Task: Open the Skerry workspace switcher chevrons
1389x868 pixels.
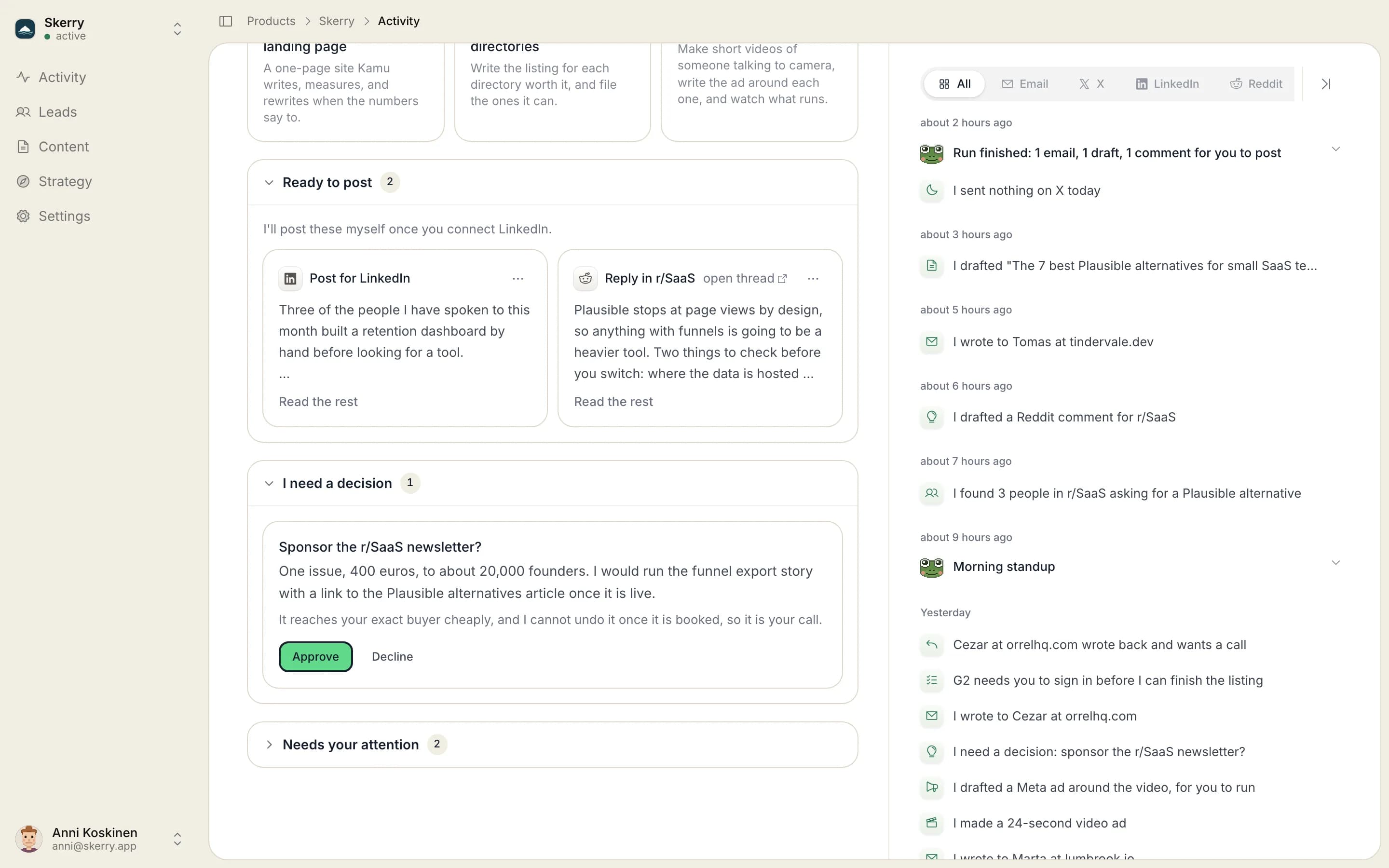Action: [177, 29]
